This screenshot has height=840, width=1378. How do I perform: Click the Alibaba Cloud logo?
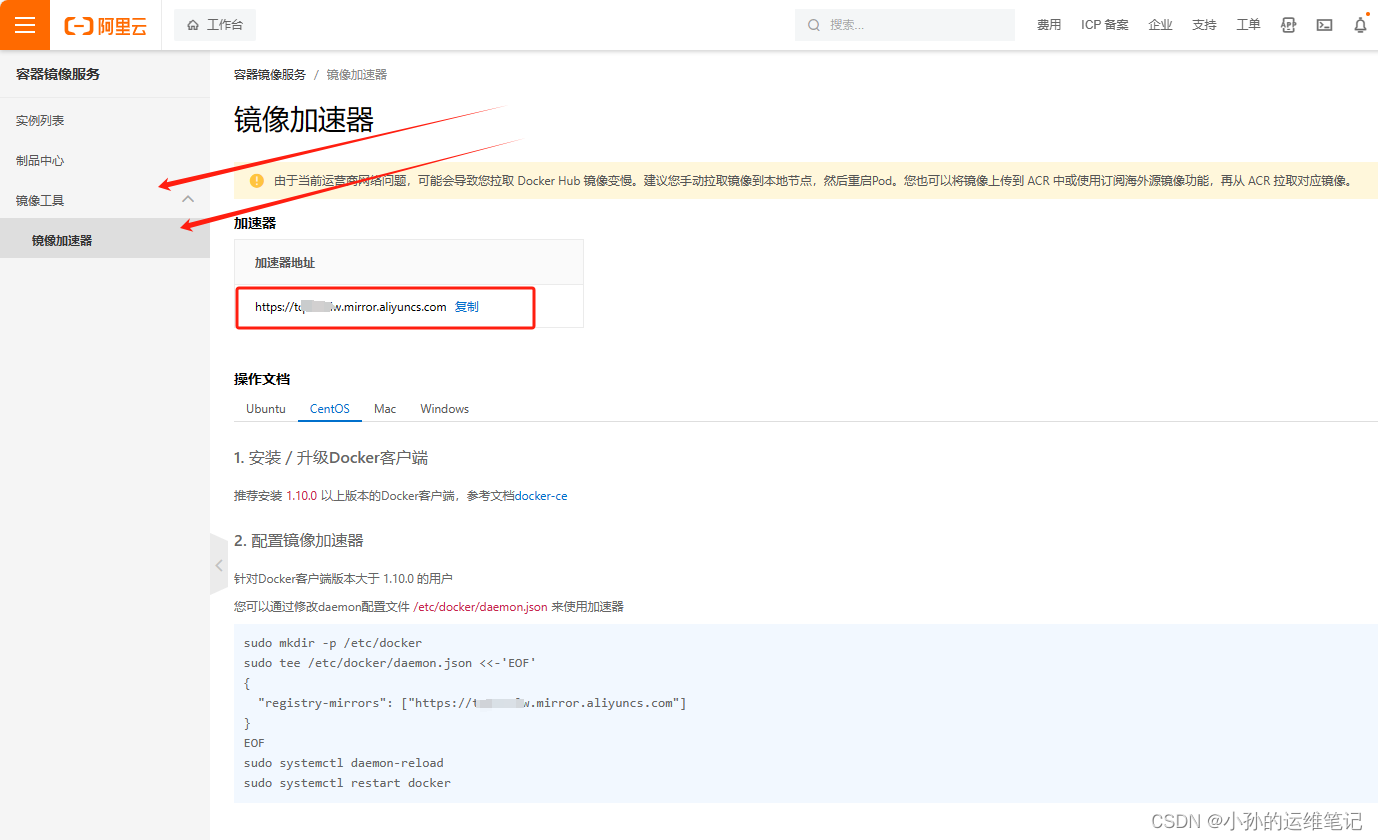105,26
